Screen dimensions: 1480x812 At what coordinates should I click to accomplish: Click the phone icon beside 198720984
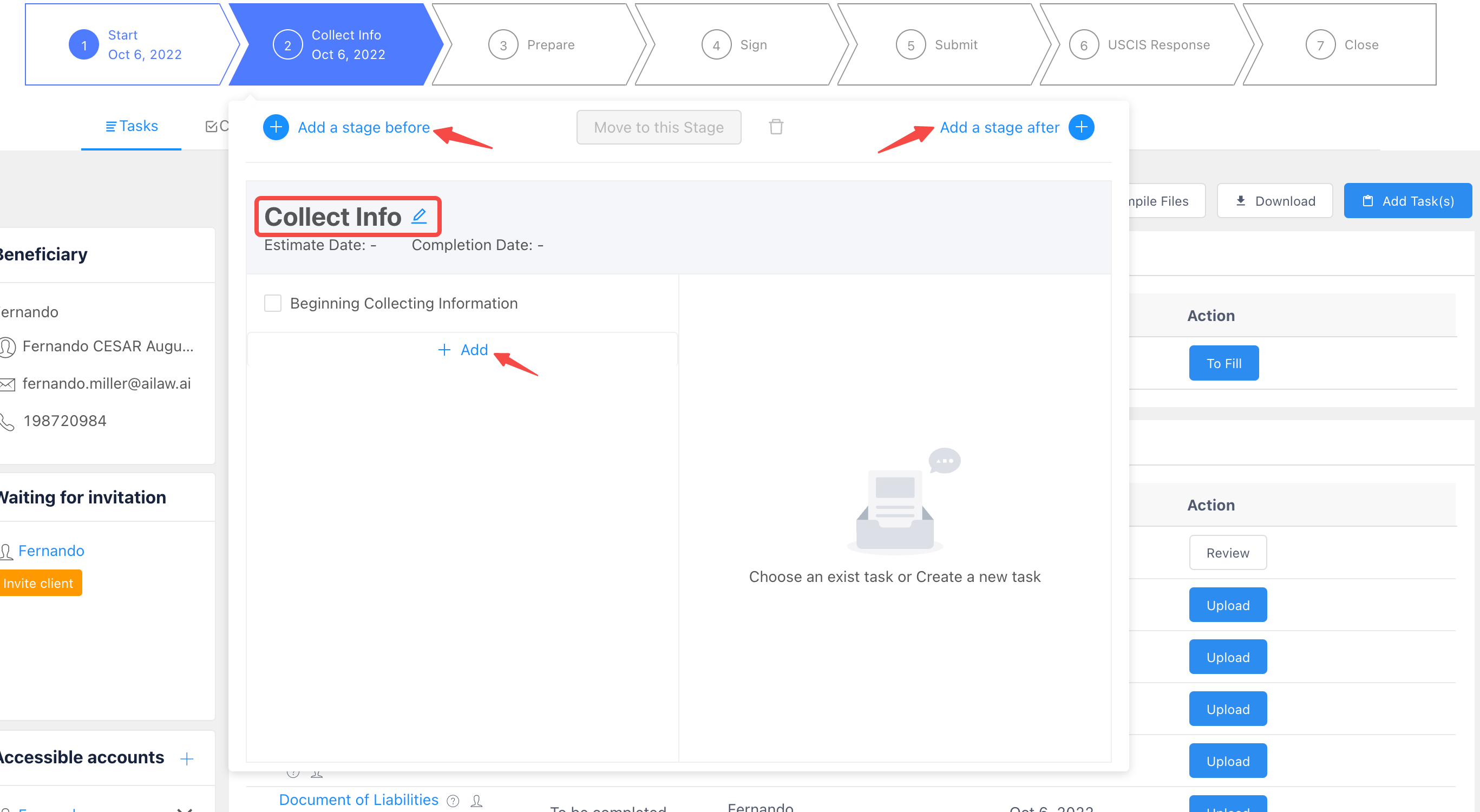pos(7,422)
